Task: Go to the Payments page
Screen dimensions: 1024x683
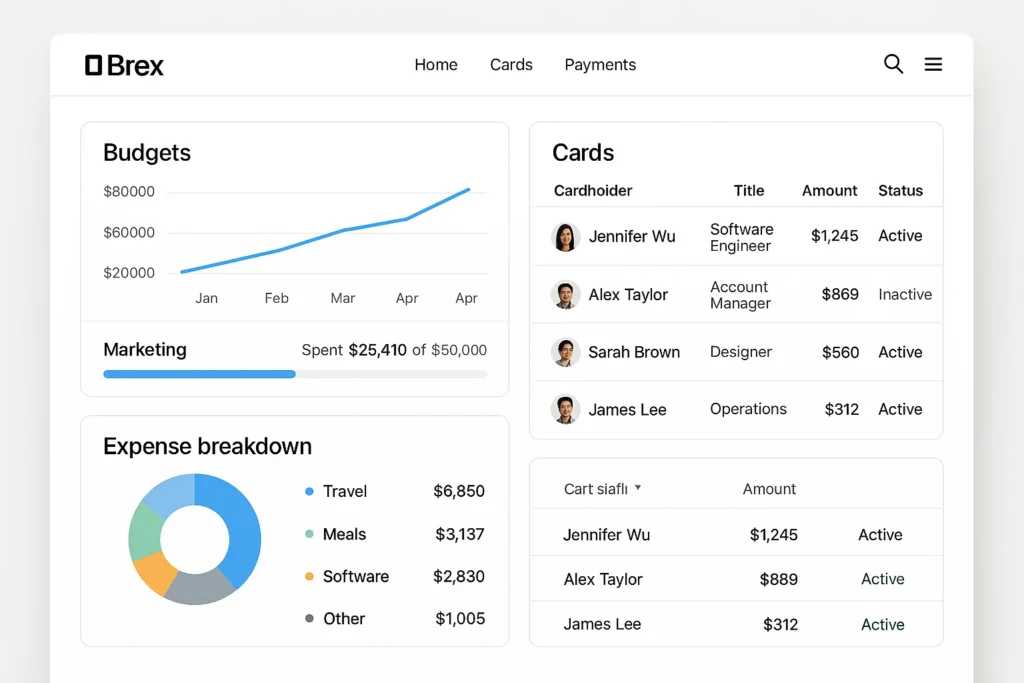Action: pos(600,64)
